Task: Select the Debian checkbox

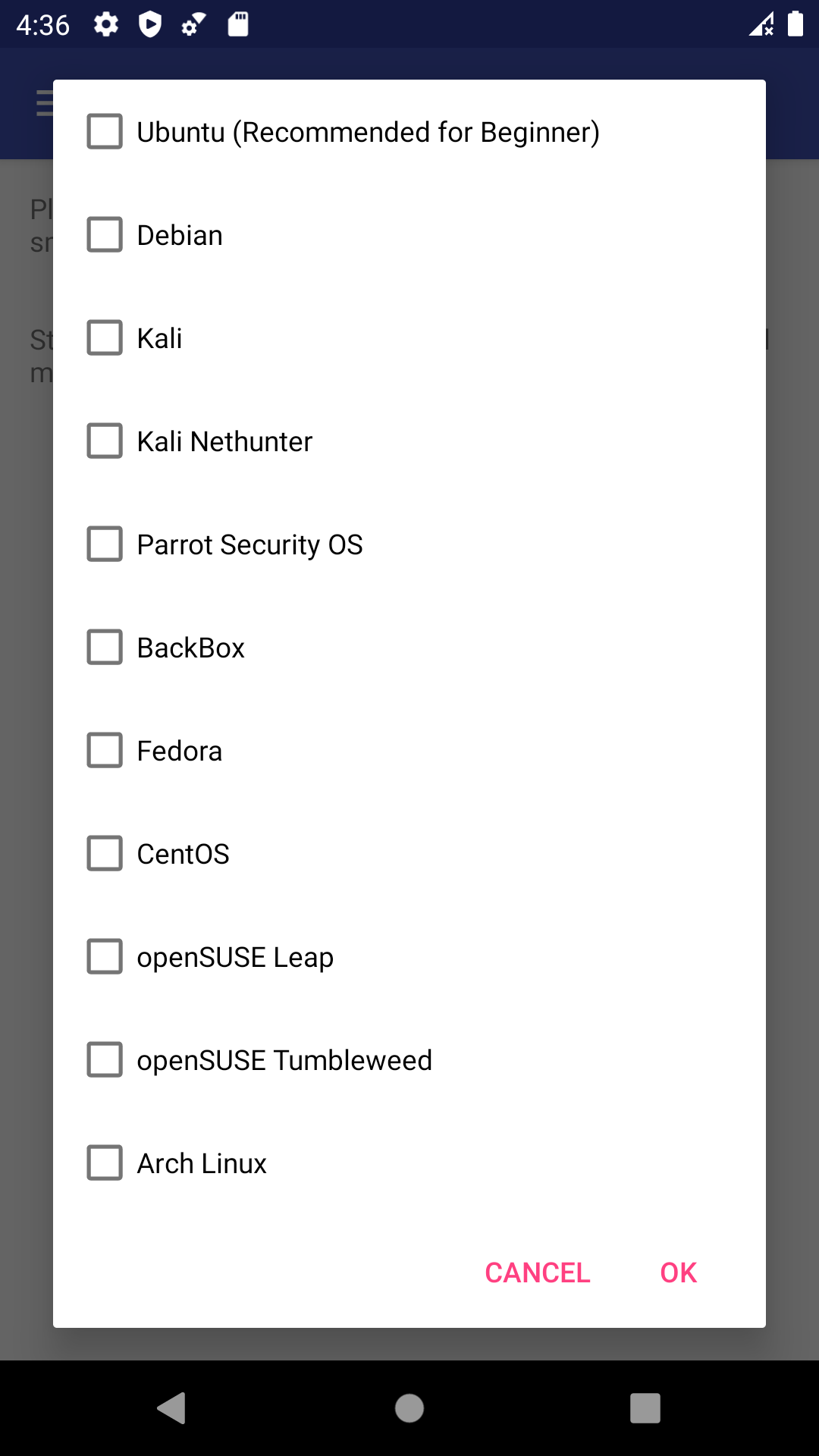Action: [105, 234]
